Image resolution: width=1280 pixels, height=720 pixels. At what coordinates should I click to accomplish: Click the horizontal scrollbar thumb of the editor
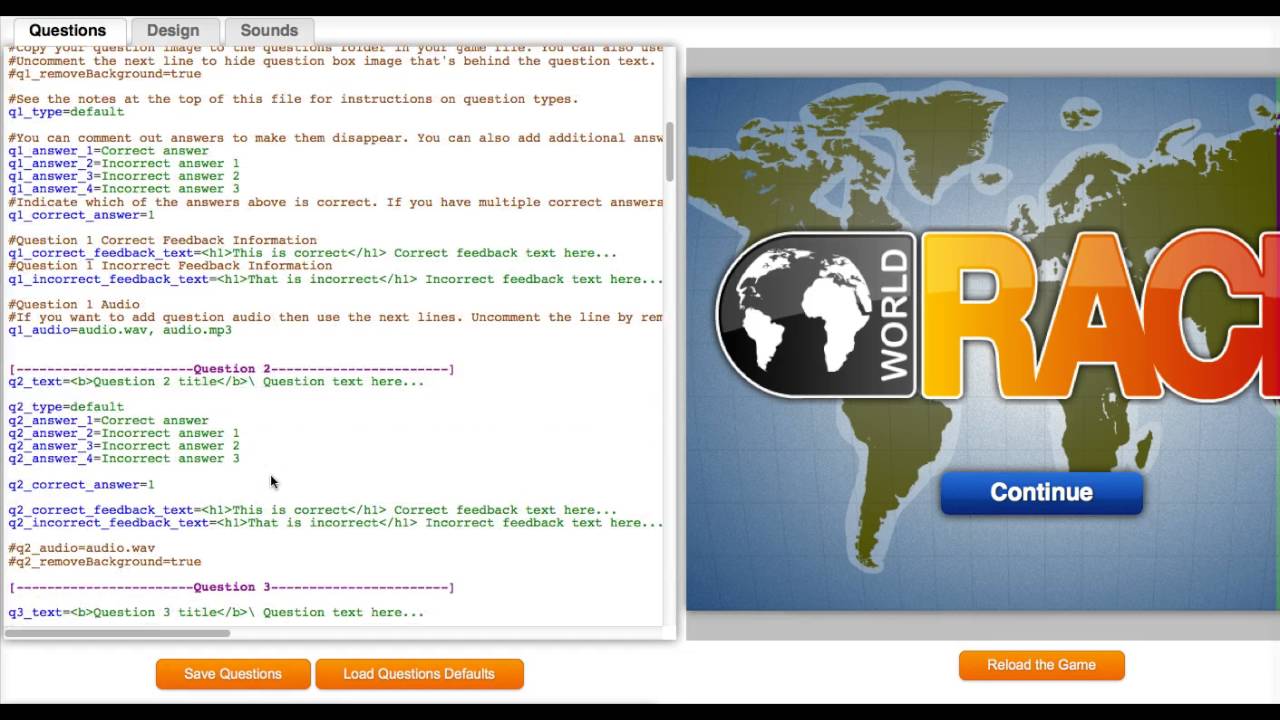tap(118, 632)
